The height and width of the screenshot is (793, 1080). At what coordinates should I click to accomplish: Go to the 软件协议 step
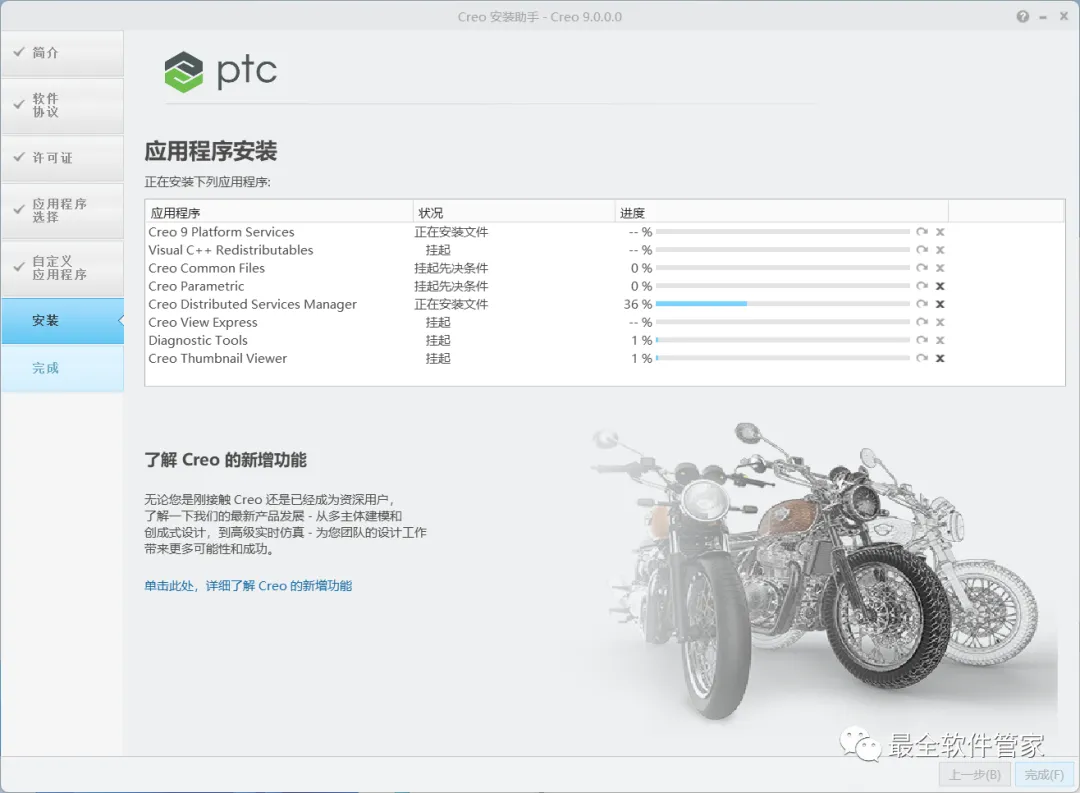(62, 105)
